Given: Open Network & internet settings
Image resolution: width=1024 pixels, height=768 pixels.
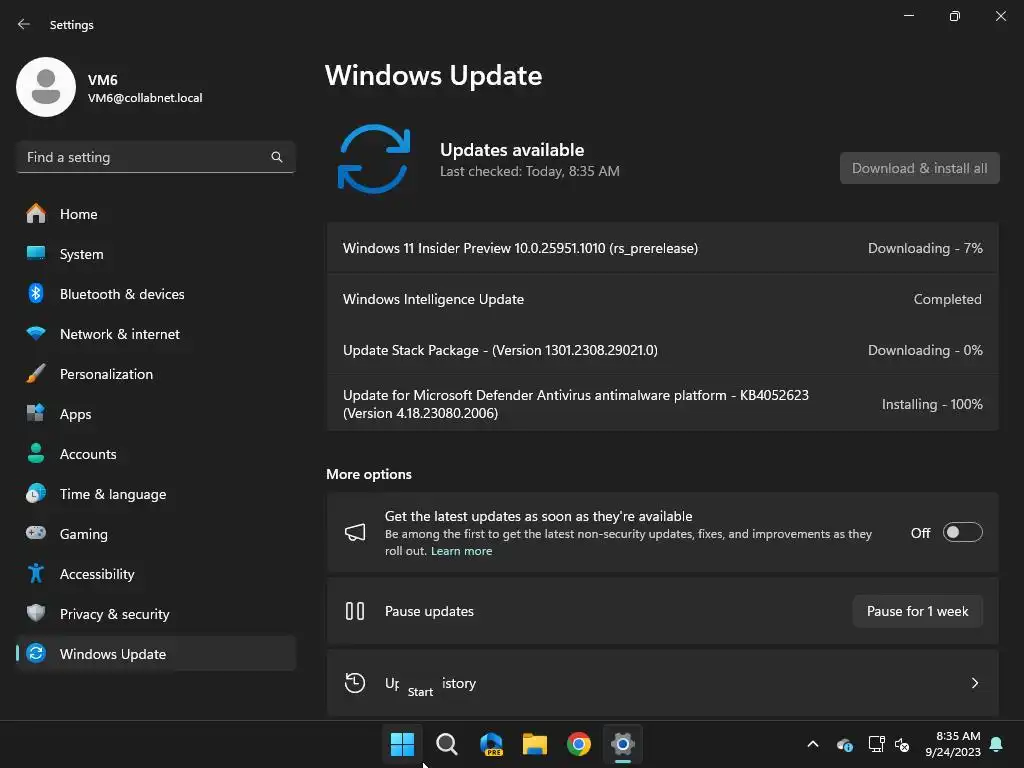Looking at the screenshot, I should 155,334.
